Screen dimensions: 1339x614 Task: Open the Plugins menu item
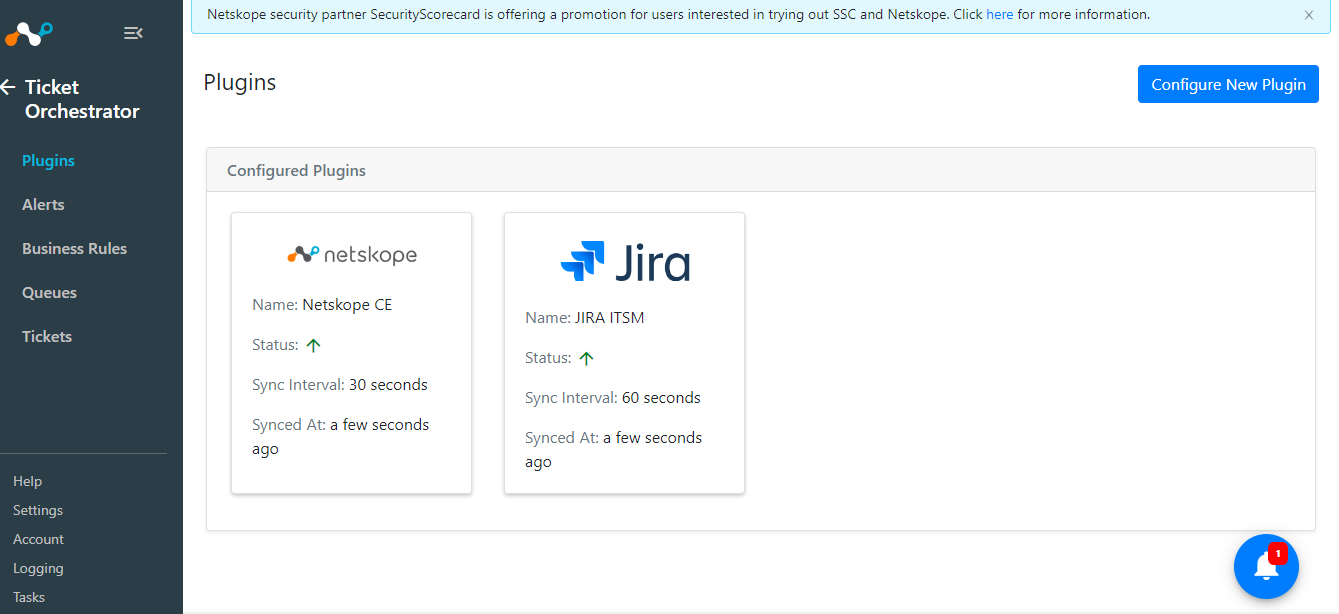tap(48, 160)
